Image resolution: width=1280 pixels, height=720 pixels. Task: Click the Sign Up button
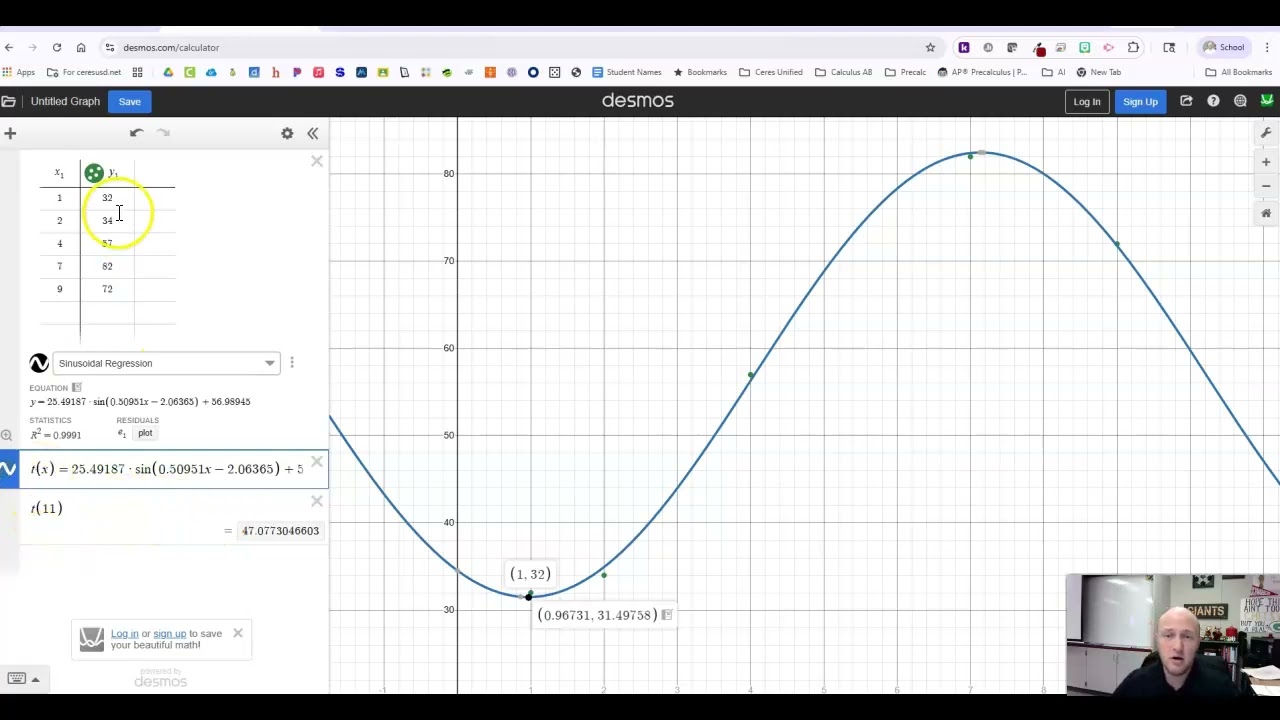click(x=1140, y=101)
